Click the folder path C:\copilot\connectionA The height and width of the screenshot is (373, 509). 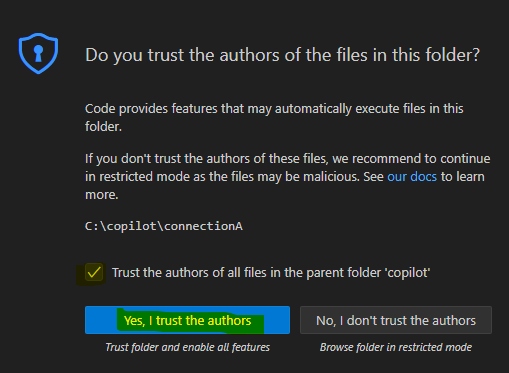point(164,226)
